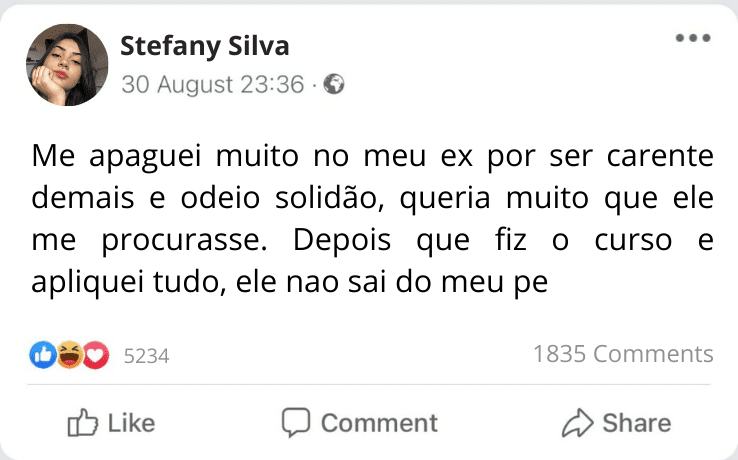Click the 30 August 23:36 timestamp
Viewport: 738px width, 460px height.
click(x=212, y=85)
